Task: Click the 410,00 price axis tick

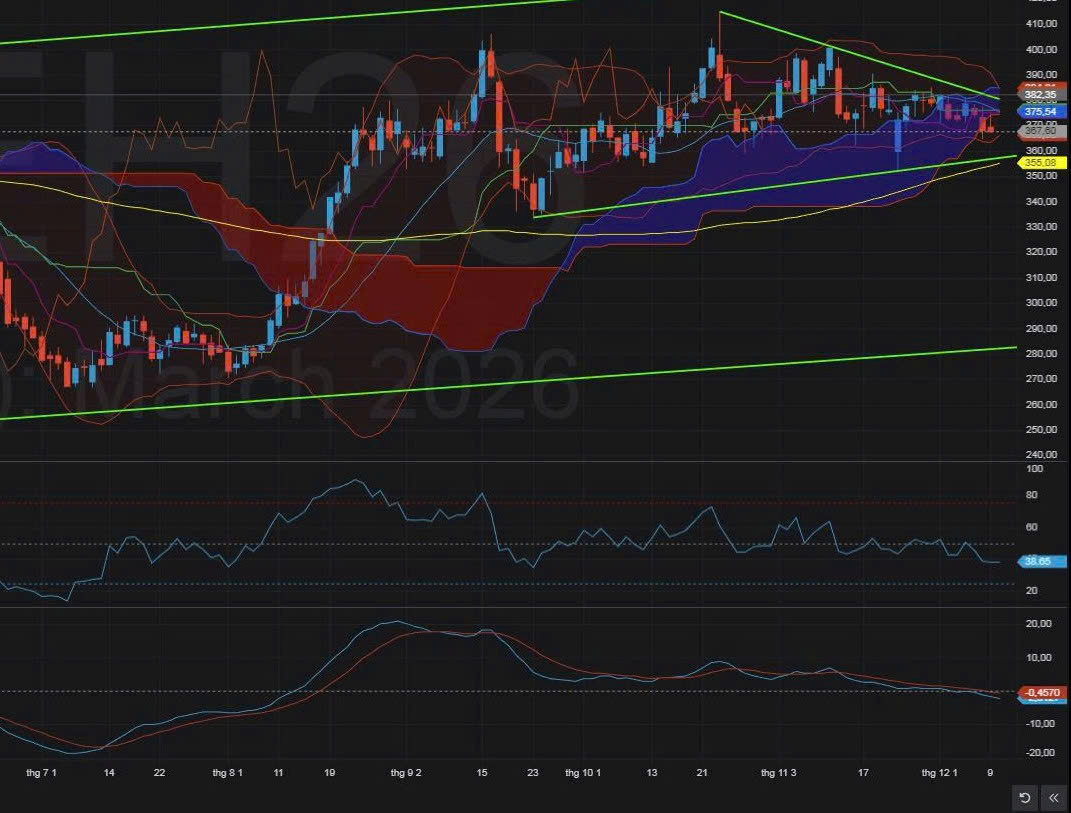Action: pos(1041,24)
